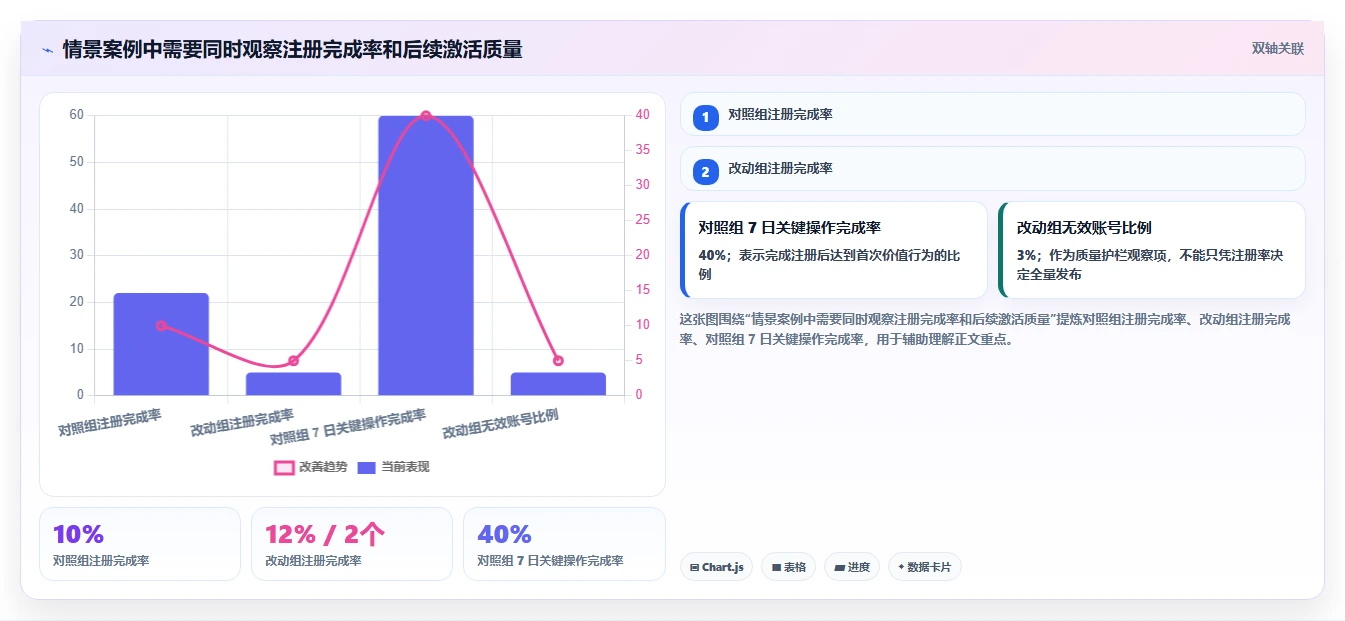The width and height of the screenshot is (1345, 621).
Task: Click the bar above 改动组无效账号比例 label
Action: coord(558,384)
